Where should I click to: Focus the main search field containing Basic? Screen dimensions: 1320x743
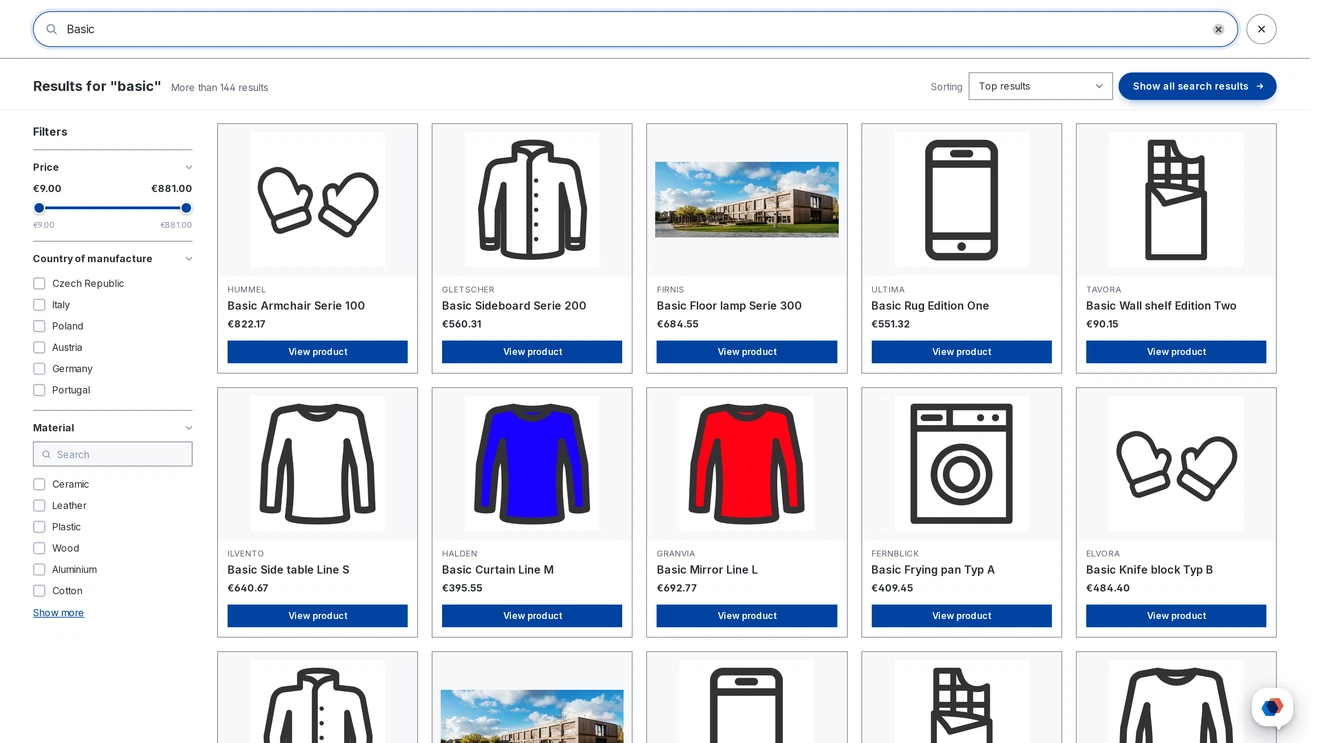[636, 29]
